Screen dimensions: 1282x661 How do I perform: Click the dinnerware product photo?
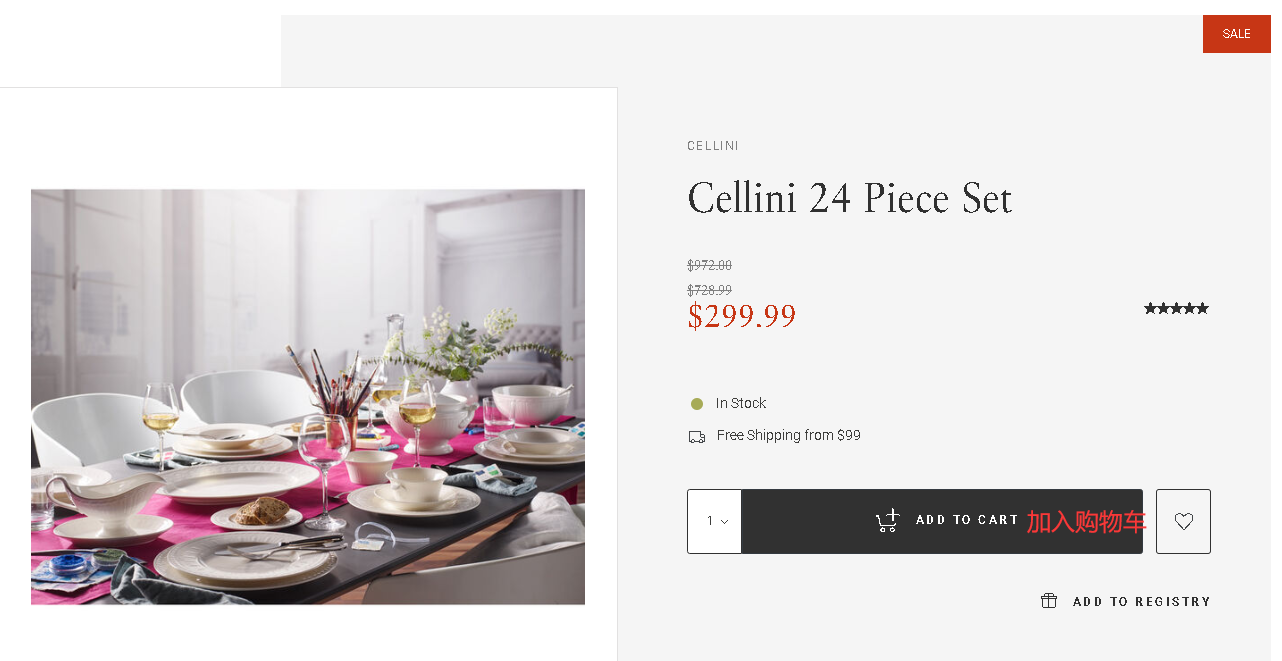[x=308, y=397]
